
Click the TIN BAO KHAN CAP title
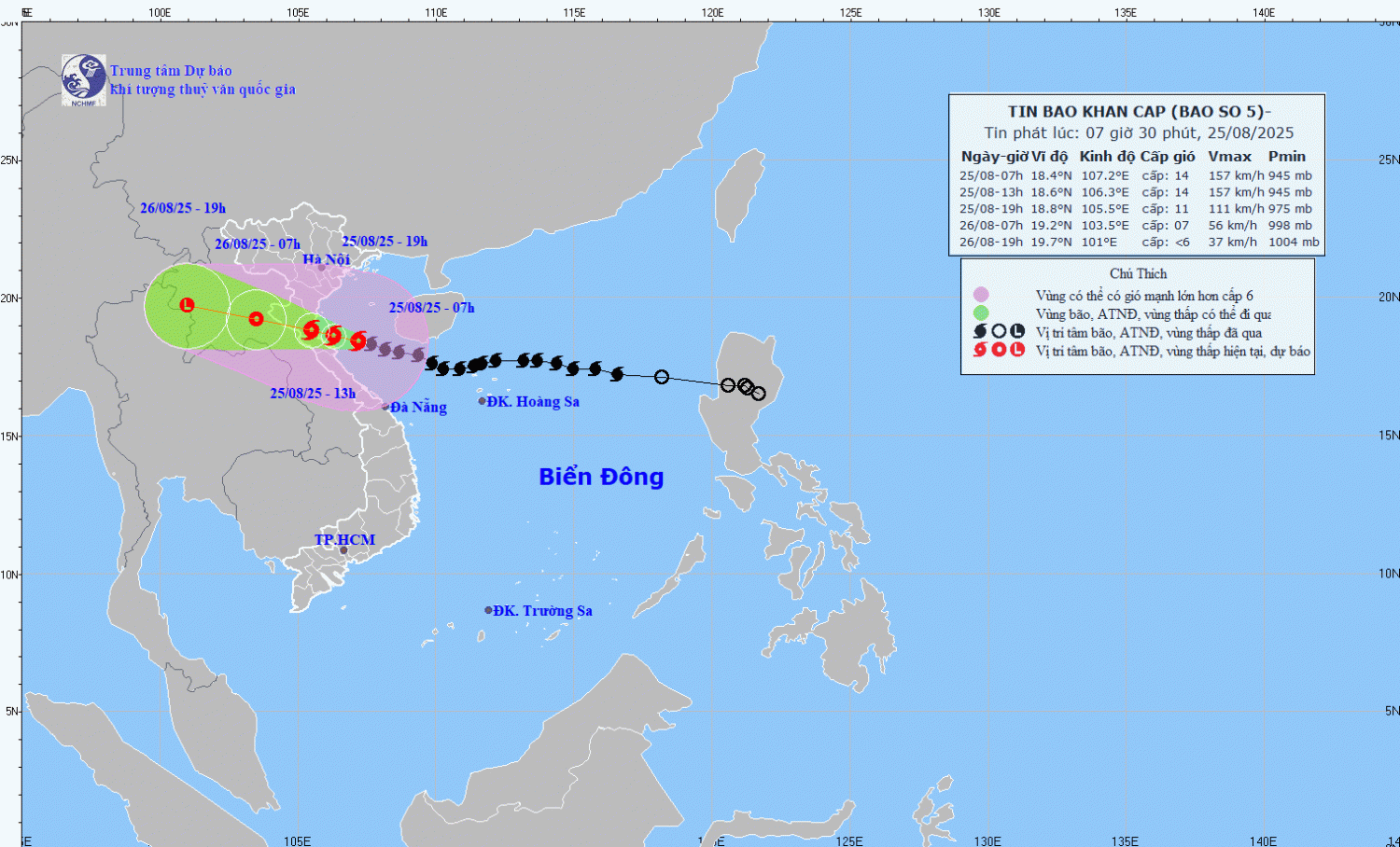point(1139,112)
